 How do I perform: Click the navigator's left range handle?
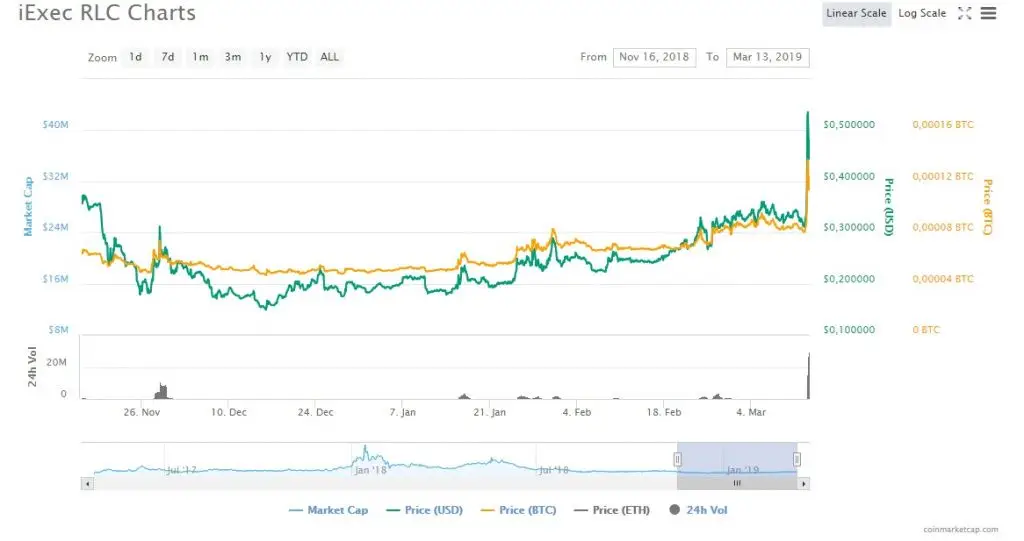(x=677, y=459)
